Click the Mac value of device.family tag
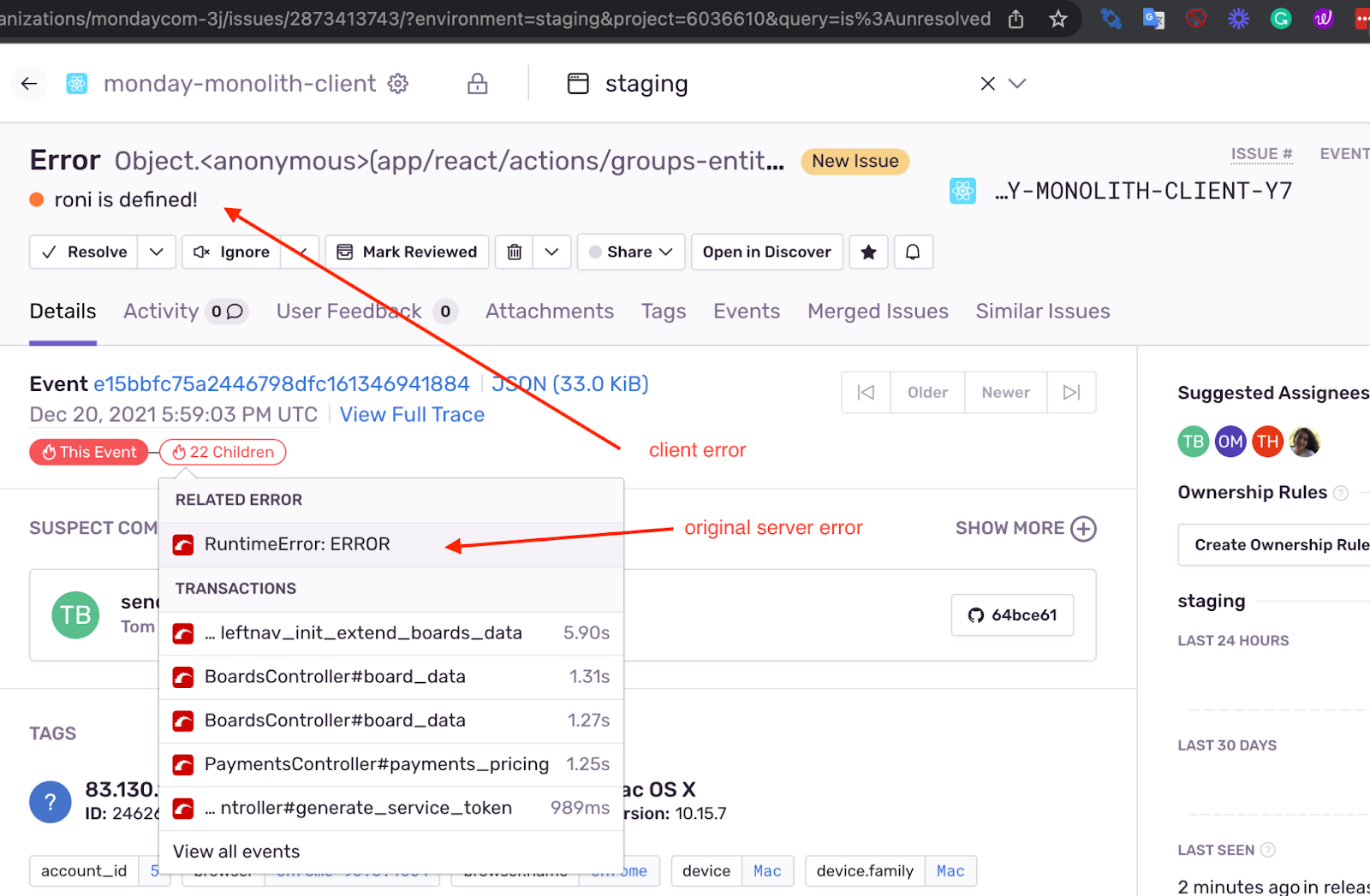This screenshot has width=1370, height=896. (x=950, y=871)
